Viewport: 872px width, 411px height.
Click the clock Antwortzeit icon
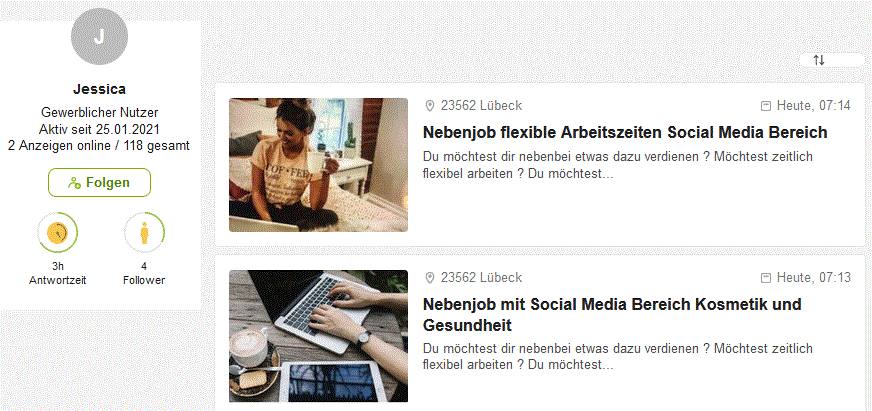[x=57, y=232]
